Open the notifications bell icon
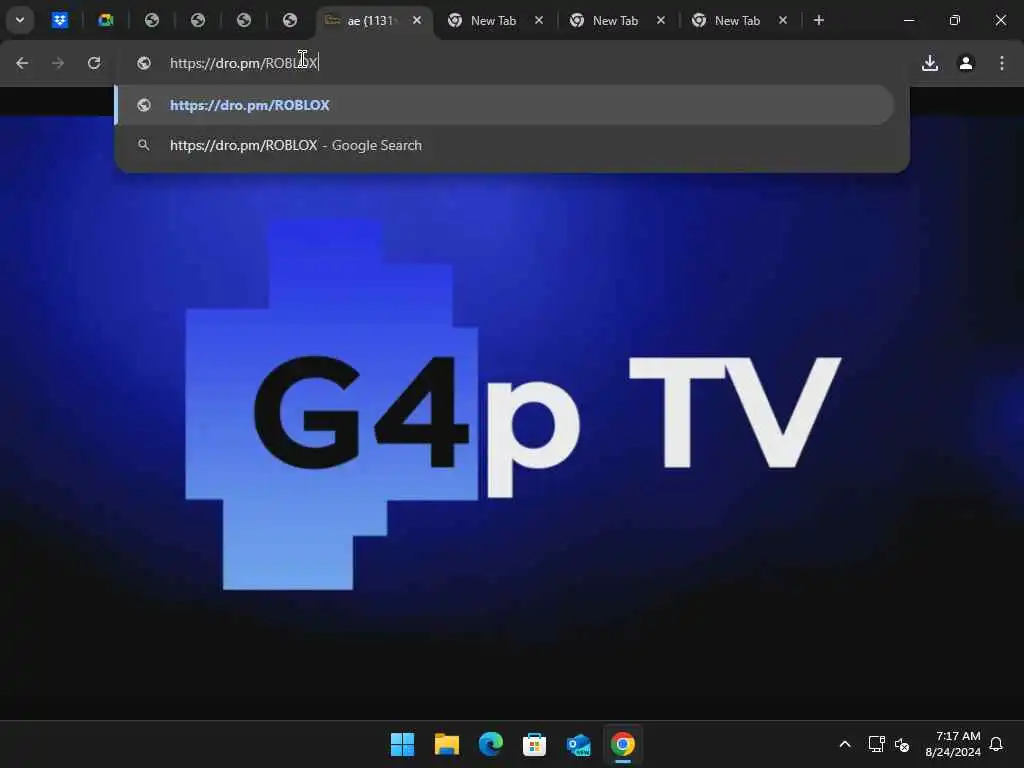Screen dimensions: 1024x768 coord(997,744)
